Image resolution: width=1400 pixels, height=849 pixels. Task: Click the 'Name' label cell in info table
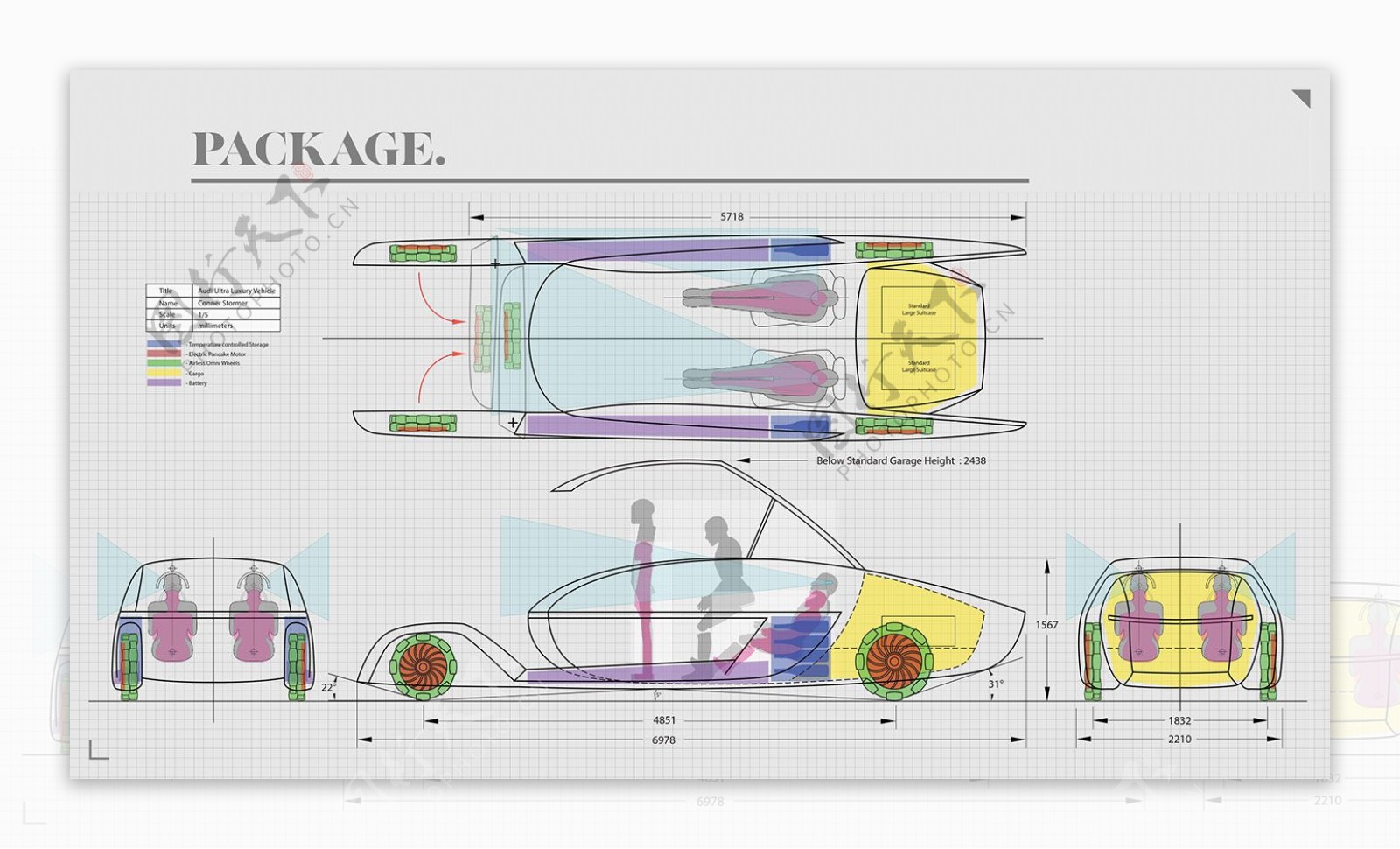tap(169, 303)
